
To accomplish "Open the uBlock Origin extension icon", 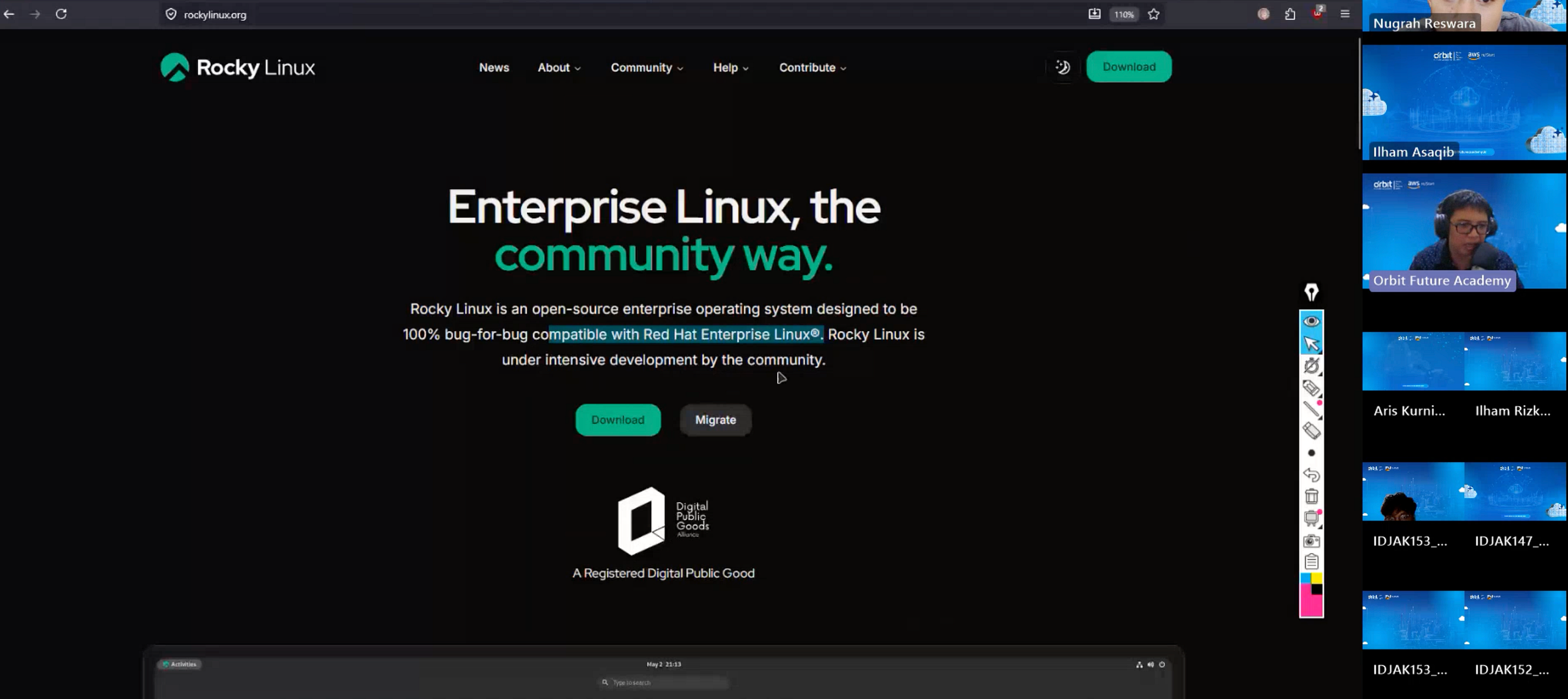I will [1317, 13].
